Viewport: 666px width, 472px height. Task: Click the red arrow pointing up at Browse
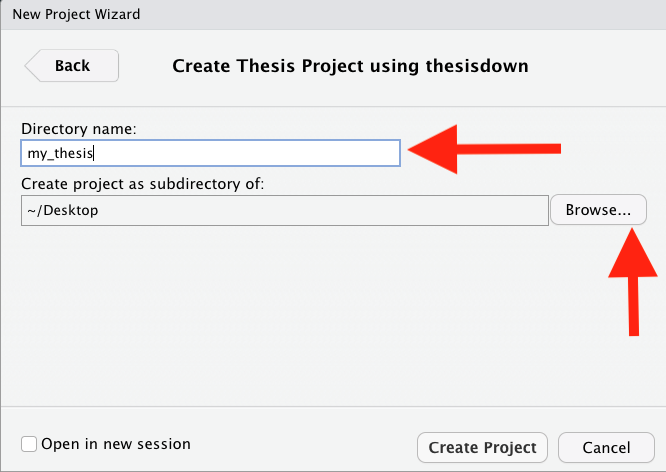tap(633, 282)
